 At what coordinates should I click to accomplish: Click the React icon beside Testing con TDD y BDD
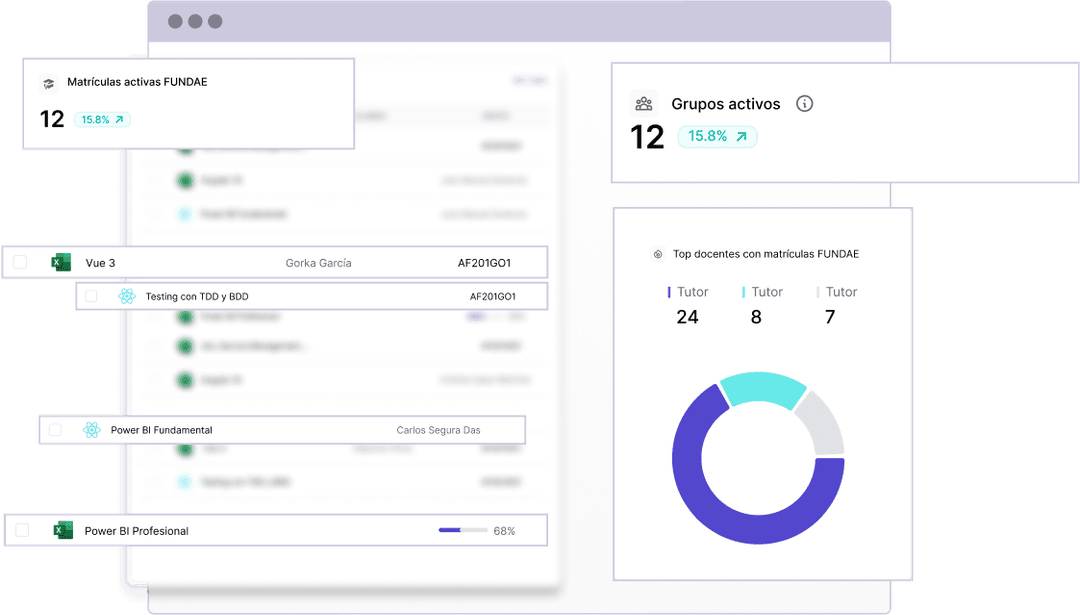[x=126, y=297]
